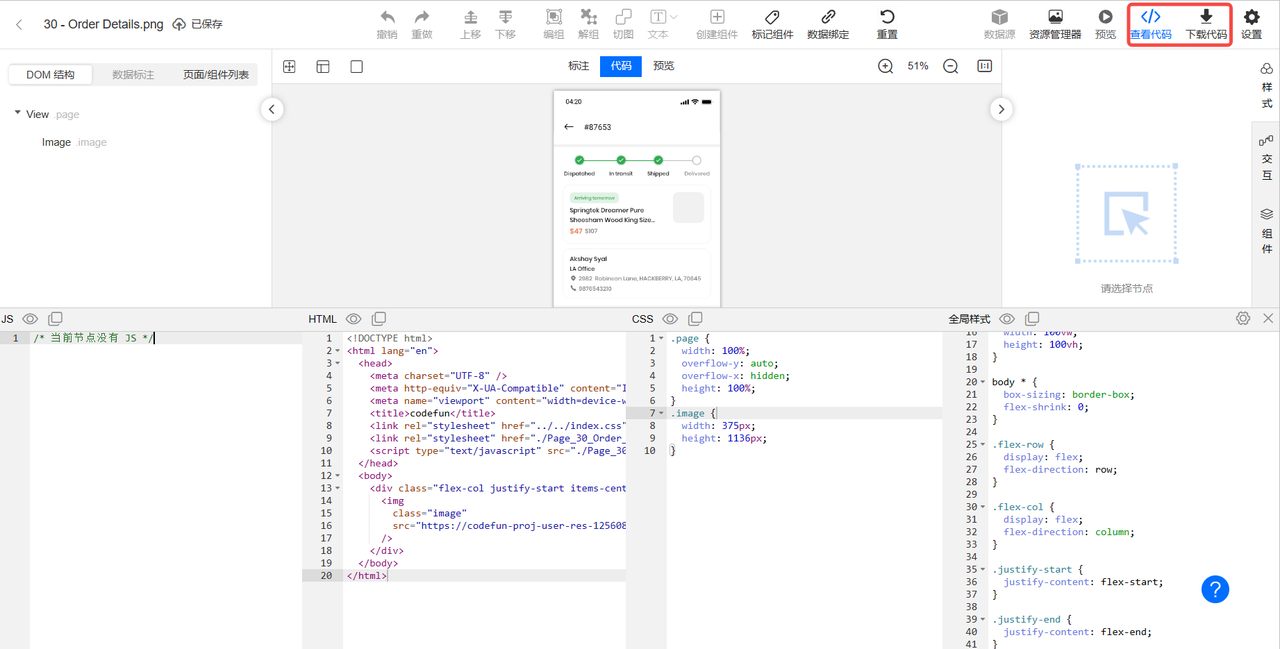Zoom in on the canvas with the plus magnifier

(885, 66)
